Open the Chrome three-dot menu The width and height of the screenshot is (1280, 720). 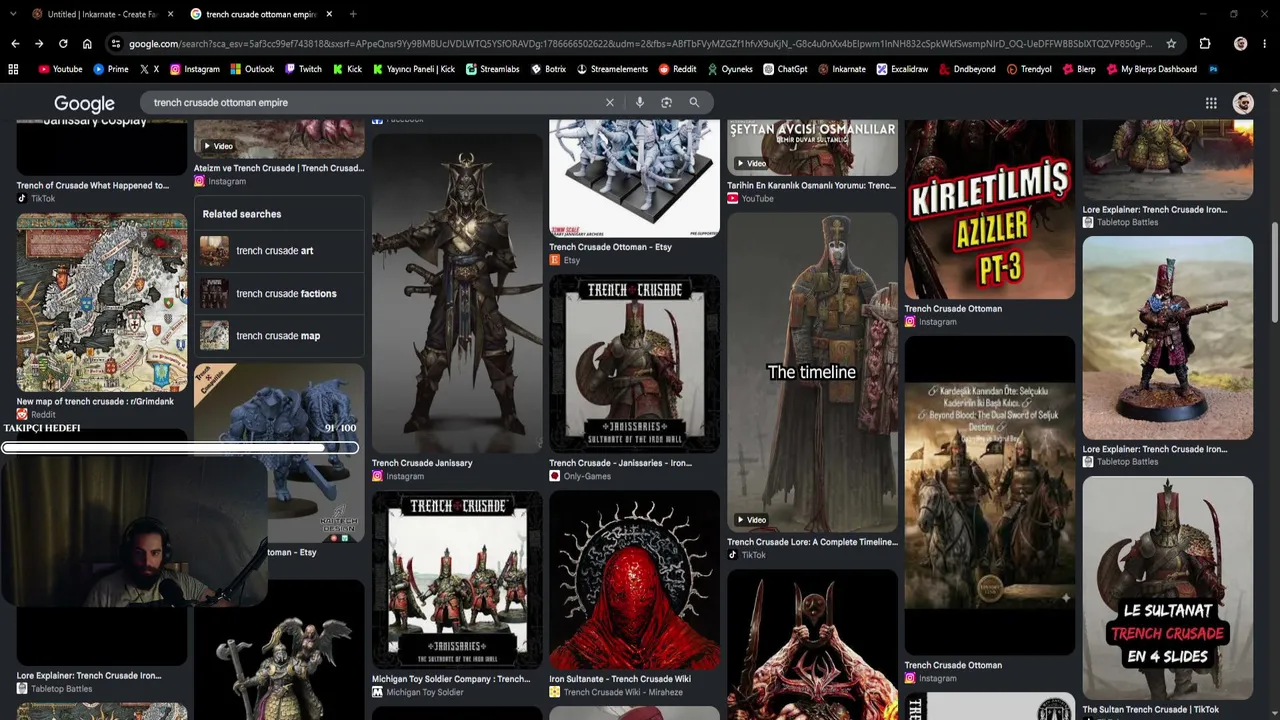[x=1266, y=44]
